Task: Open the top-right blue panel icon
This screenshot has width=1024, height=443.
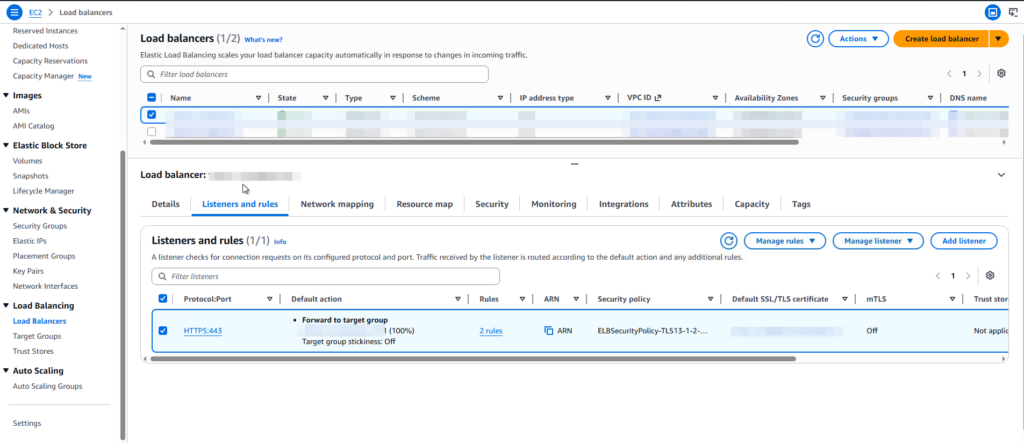Action: click(x=992, y=12)
